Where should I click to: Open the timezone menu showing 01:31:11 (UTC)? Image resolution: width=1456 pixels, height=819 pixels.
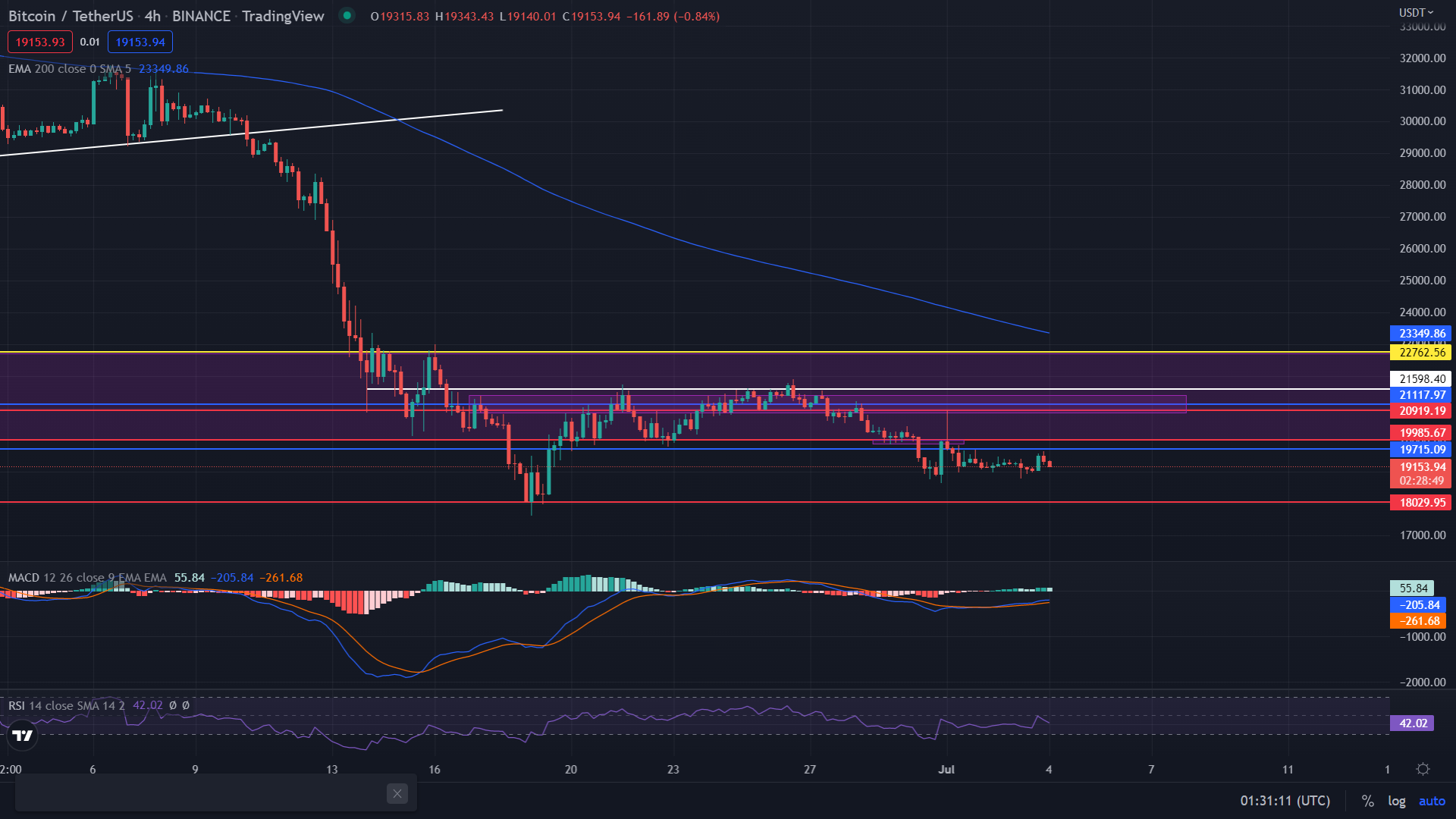pos(1285,801)
